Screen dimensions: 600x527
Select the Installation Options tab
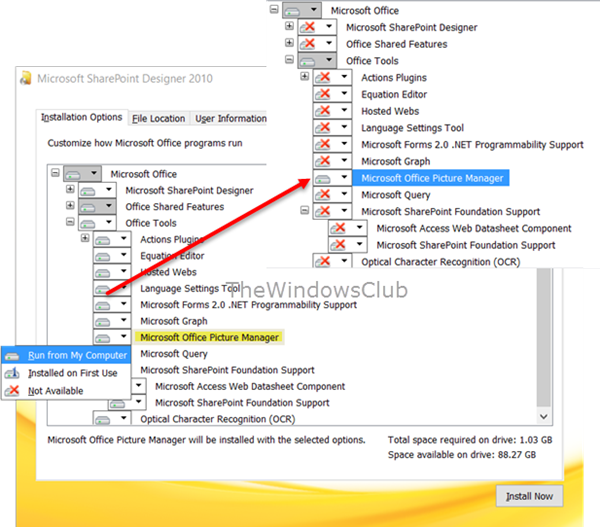pos(82,117)
